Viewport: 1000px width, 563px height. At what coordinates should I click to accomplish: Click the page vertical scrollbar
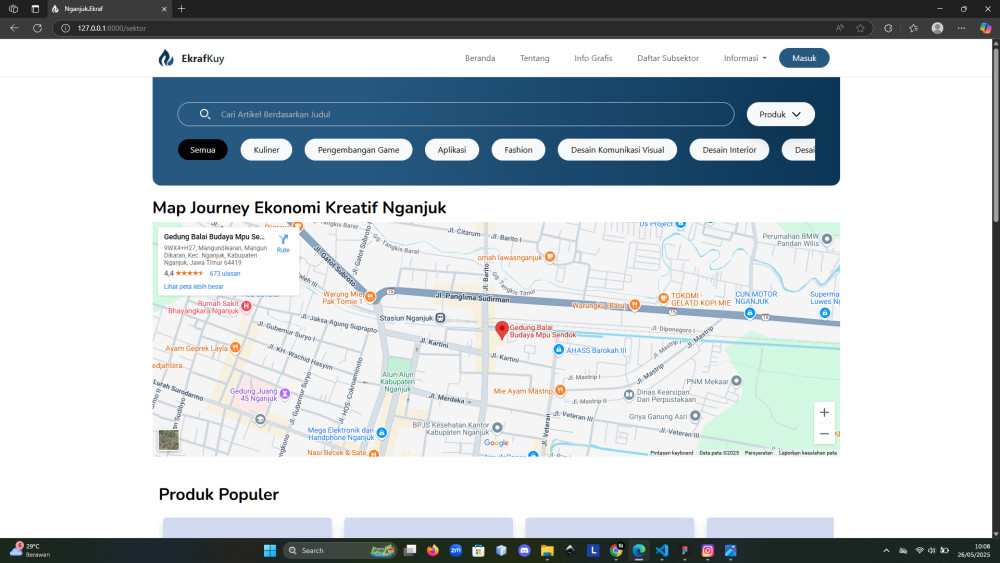pos(996,135)
